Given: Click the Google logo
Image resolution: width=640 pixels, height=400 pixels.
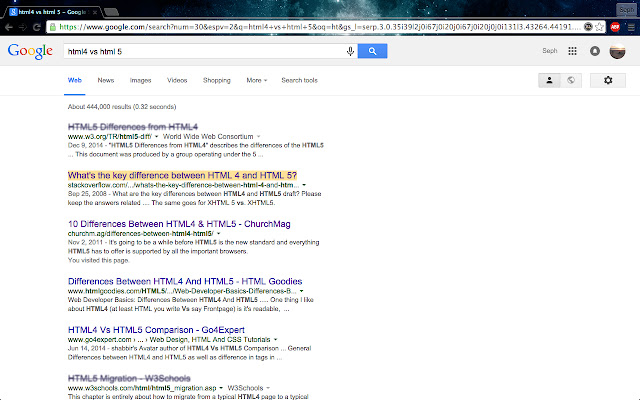Looking at the screenshot, I should tap(30, 51).
